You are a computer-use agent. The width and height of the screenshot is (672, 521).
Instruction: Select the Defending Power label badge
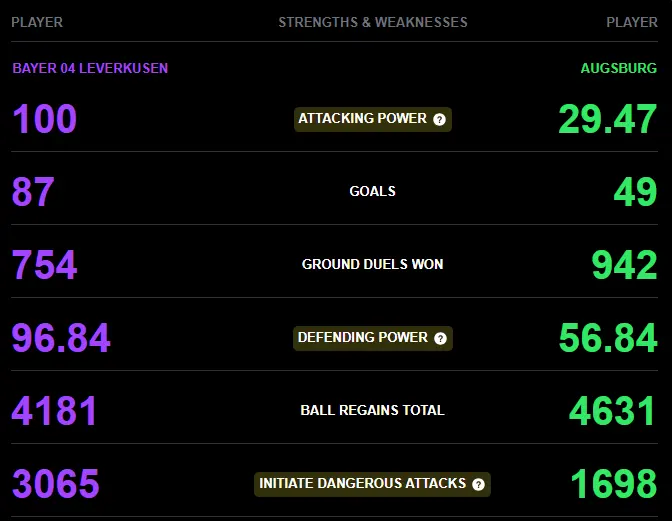click(x=373, y=338)
